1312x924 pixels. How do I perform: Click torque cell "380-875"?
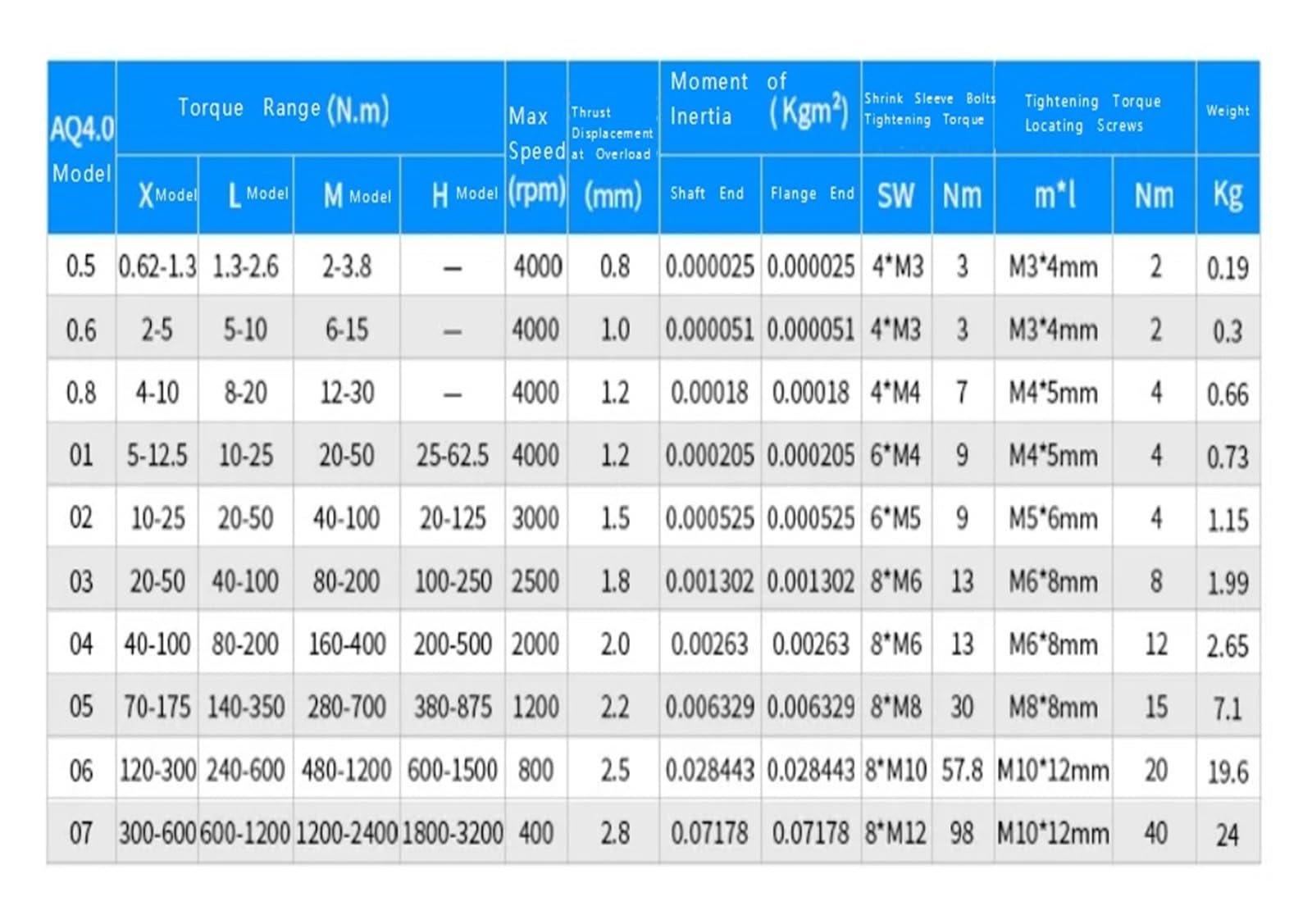(453, 707)
